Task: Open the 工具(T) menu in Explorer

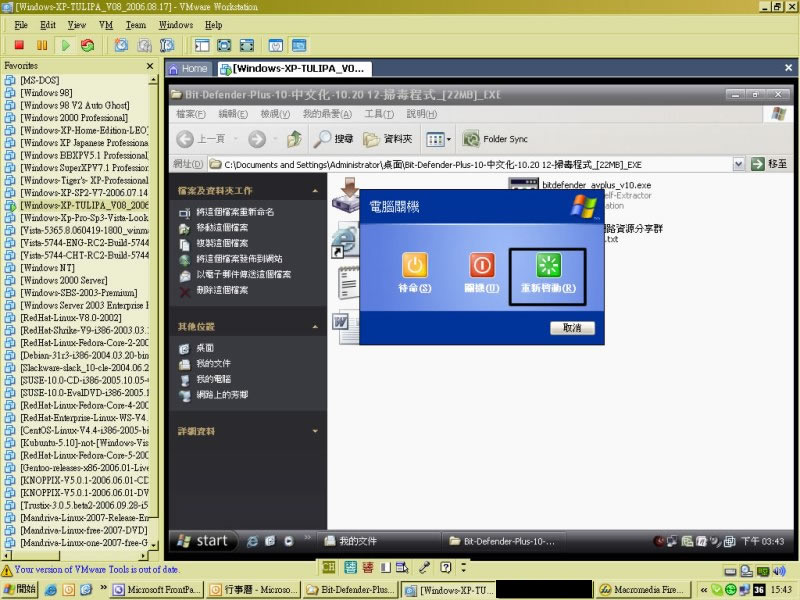Action: [x=379, y=114]
